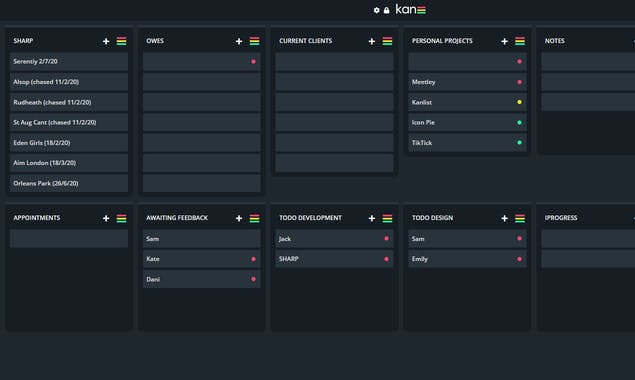Select the empty card in APPOINTMENTS
The image size is (635, 380).
(69, 239)
